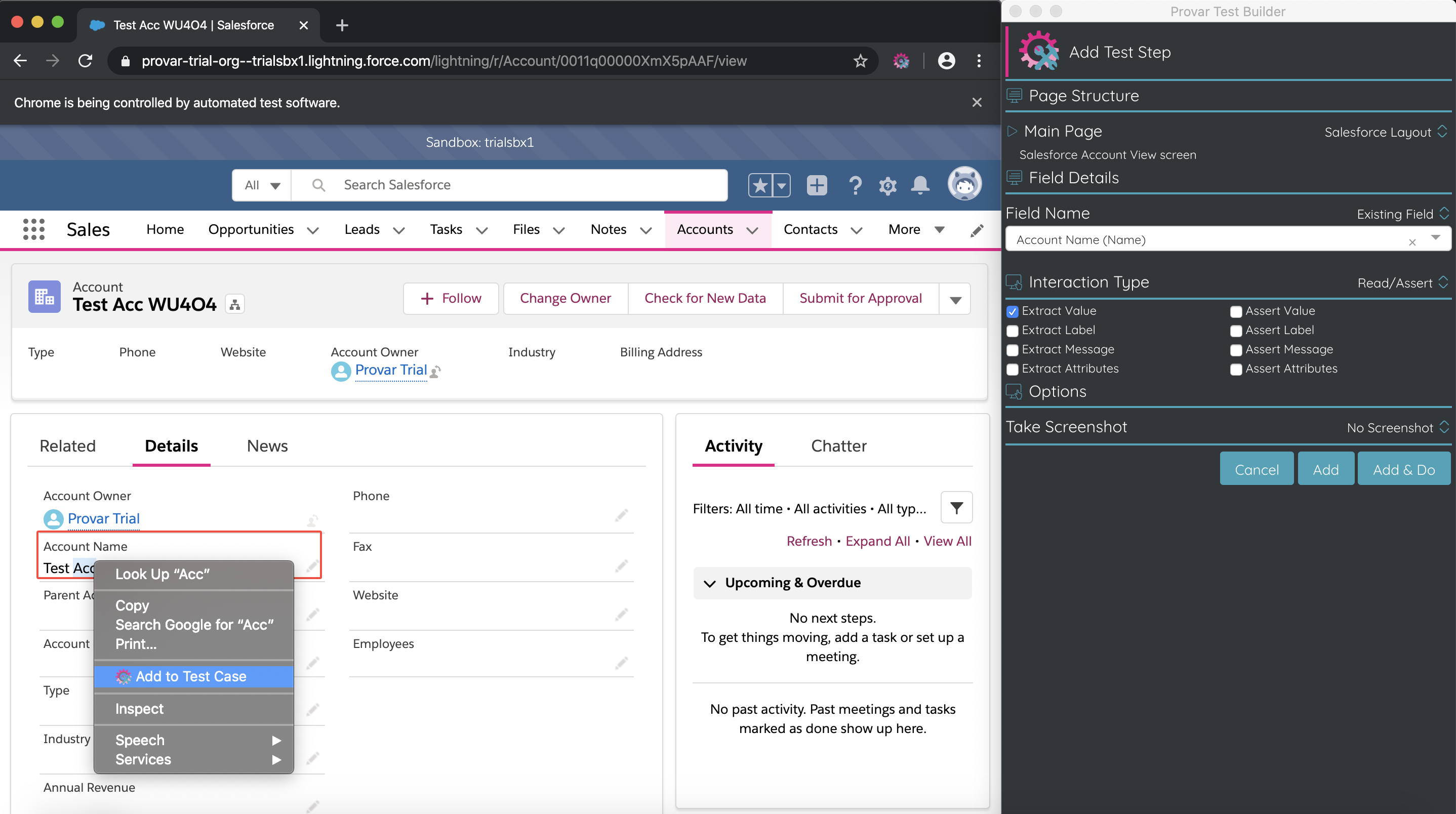Go back in Chrome
Viewport: 1456px width, 814px height.
click(20, 60)
